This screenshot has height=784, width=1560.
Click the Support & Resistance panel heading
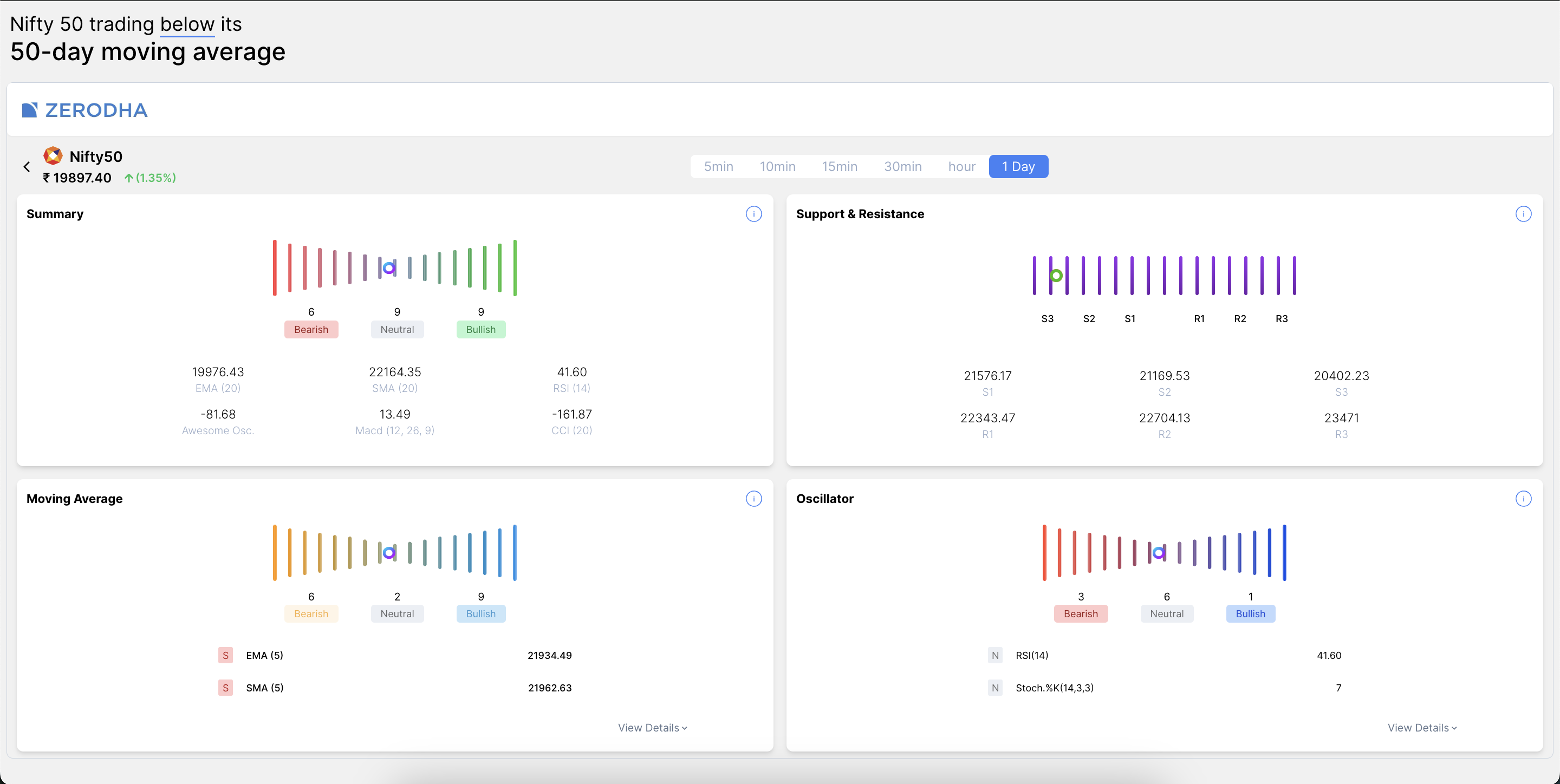[859, 214]
